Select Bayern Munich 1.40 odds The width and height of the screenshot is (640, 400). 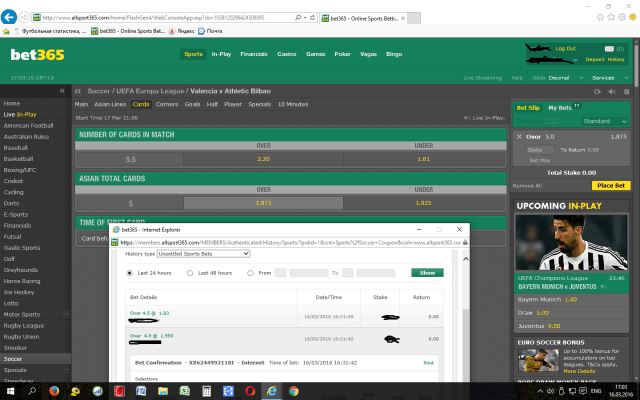(571, 299)
